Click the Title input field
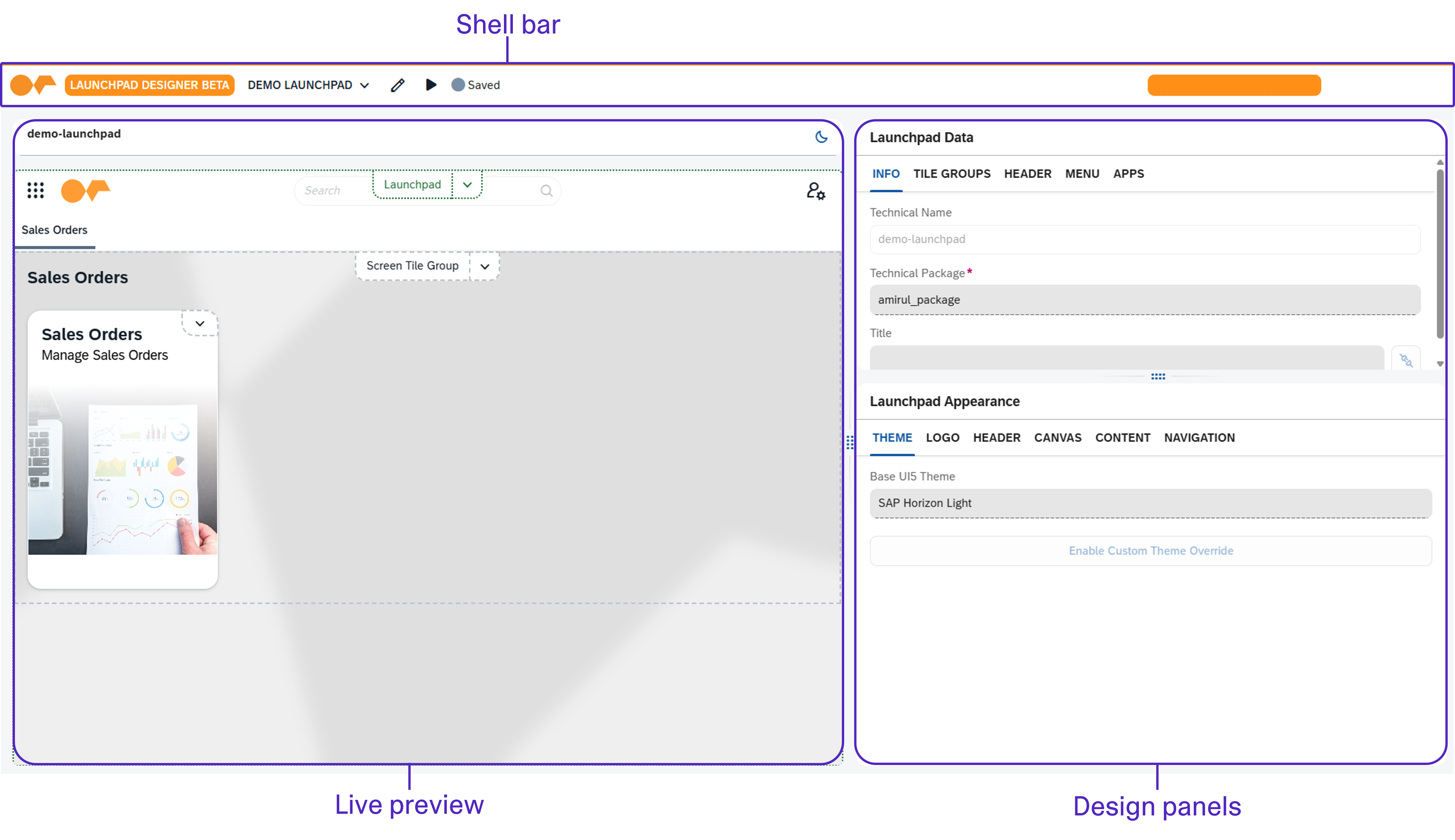The image size is (1455, 840). coord(1126,358)
